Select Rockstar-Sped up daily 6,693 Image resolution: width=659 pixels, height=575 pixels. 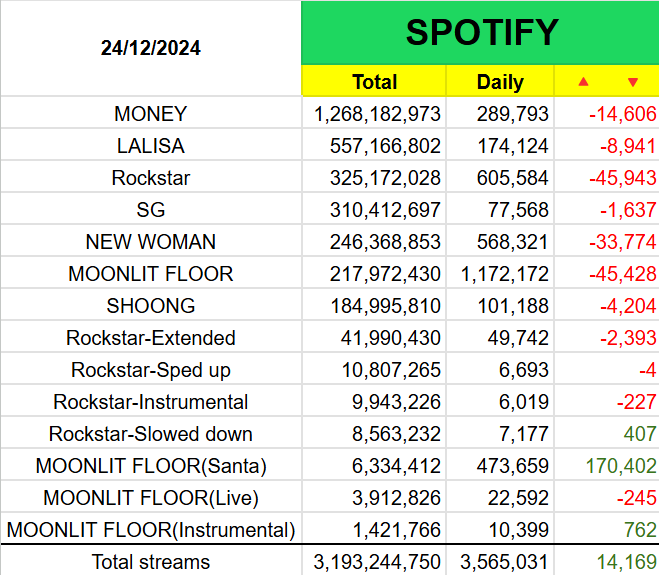pos(500,369)
